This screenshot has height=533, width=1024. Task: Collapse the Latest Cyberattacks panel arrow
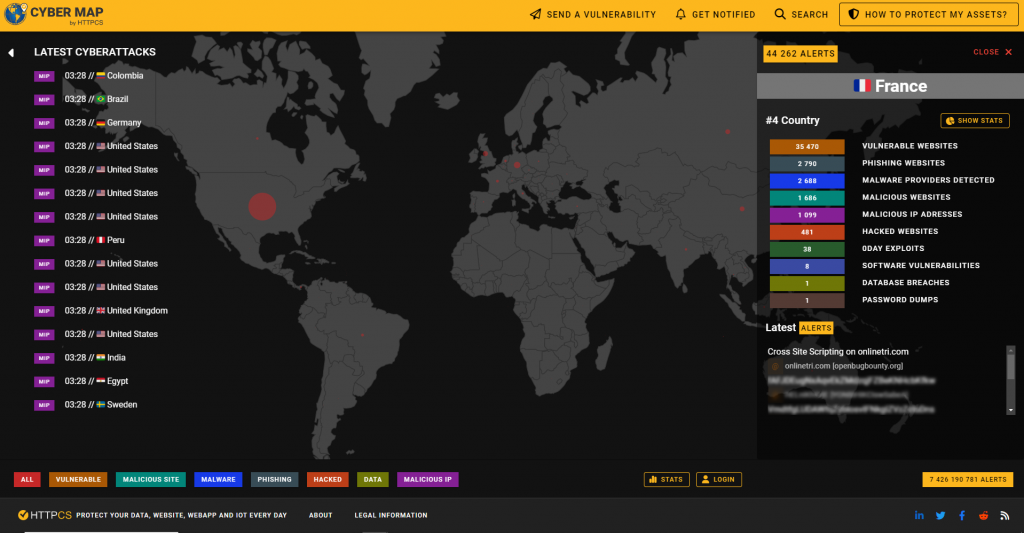11,52
